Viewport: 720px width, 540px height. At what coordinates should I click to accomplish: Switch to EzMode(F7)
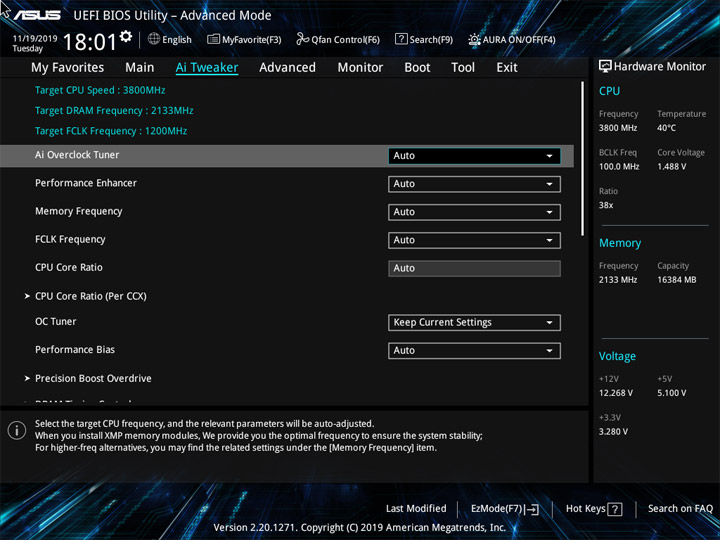coord(505,509)
